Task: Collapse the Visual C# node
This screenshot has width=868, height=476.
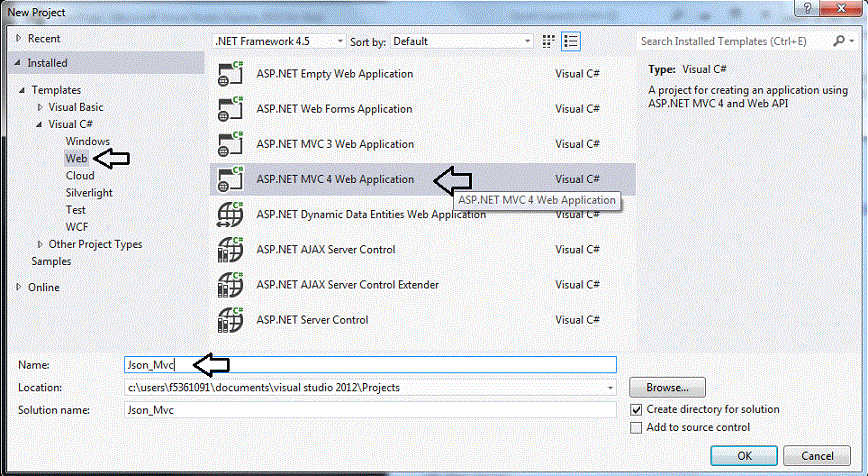Action: coord(39,125)
